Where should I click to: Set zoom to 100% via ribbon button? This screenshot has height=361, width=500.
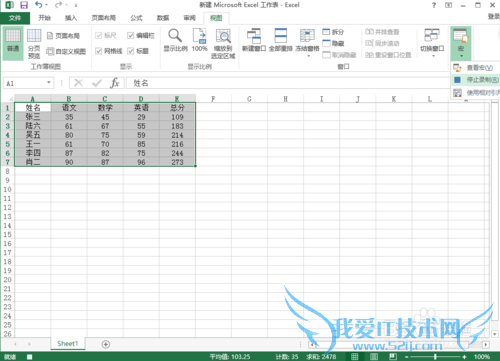pyautogui.click(x=199, y=40)
